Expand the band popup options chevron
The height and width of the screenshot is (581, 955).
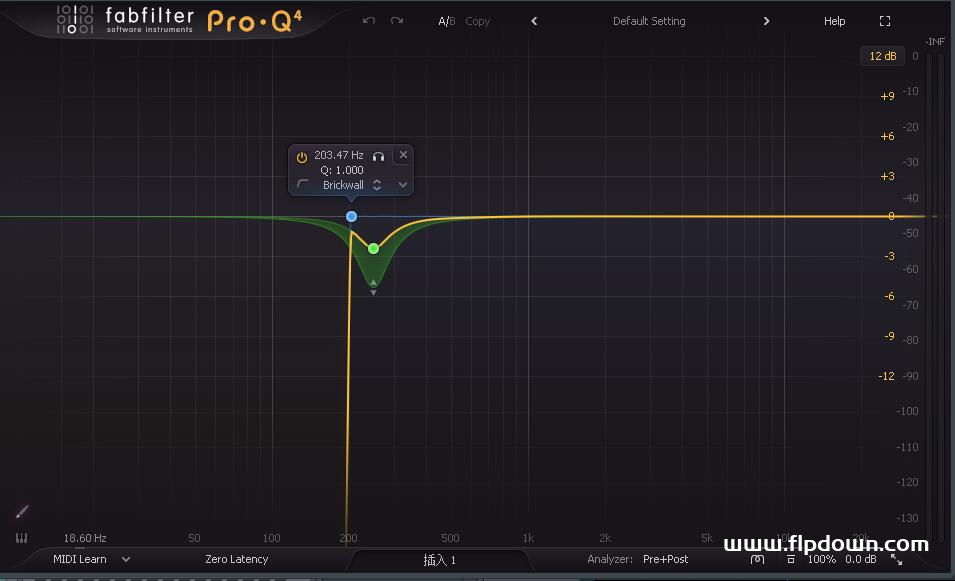pyautogui.click(x=403, y=185)
